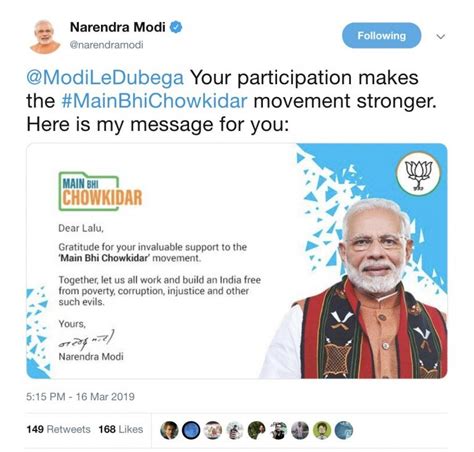Click the signature on the message card
The width and height of the screenshot is (474, 452).
click(x=87, y=339)
